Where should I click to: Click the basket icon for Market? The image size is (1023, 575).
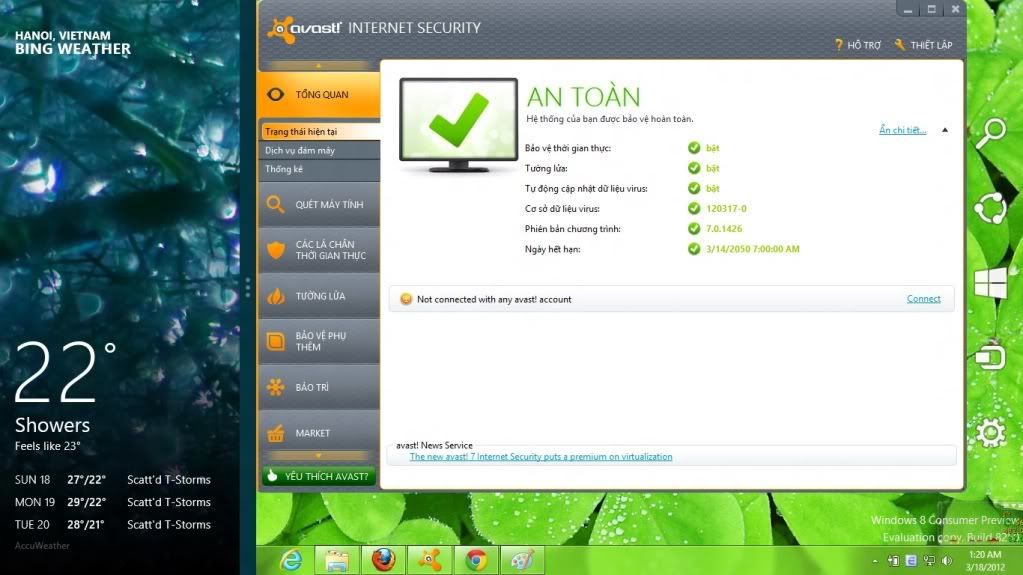coord(275,433)
